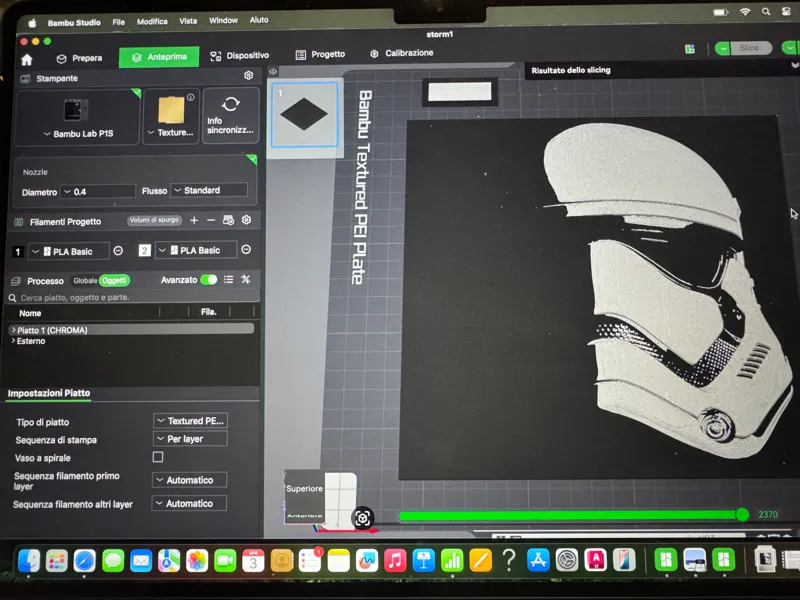The height and width of the screenshot is (600, 800).
Task: Switch to the Dispositivo tab
Action: point(239,56)
